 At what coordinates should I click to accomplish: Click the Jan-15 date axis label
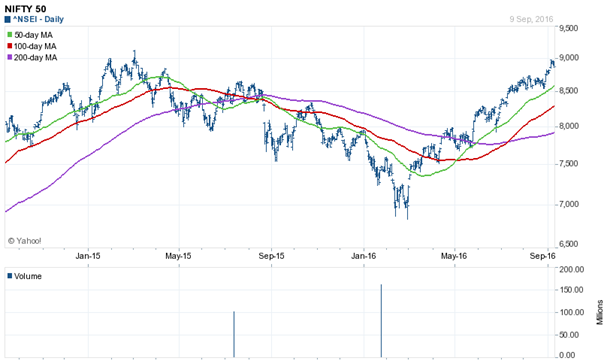tap(88, 256)
